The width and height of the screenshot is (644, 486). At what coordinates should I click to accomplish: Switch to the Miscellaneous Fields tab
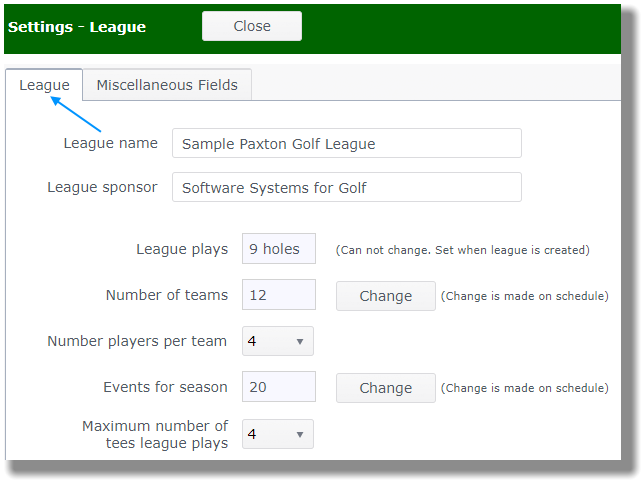(x=167, y=85)
